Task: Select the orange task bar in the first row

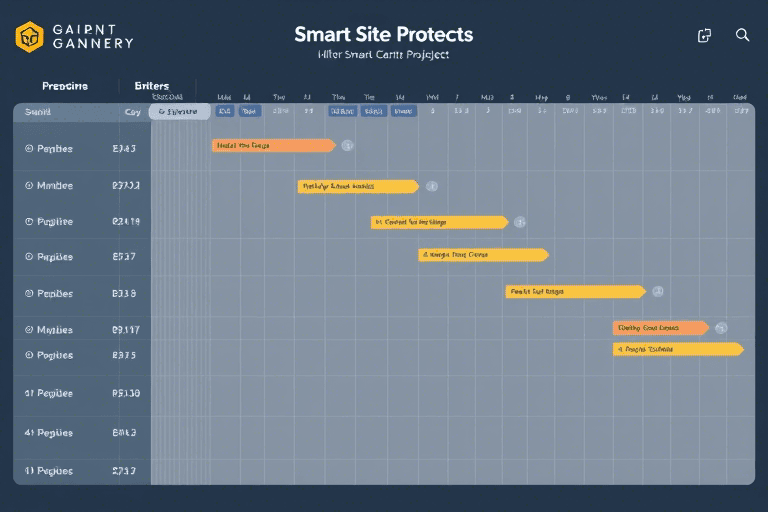Action: coord(273,145)
